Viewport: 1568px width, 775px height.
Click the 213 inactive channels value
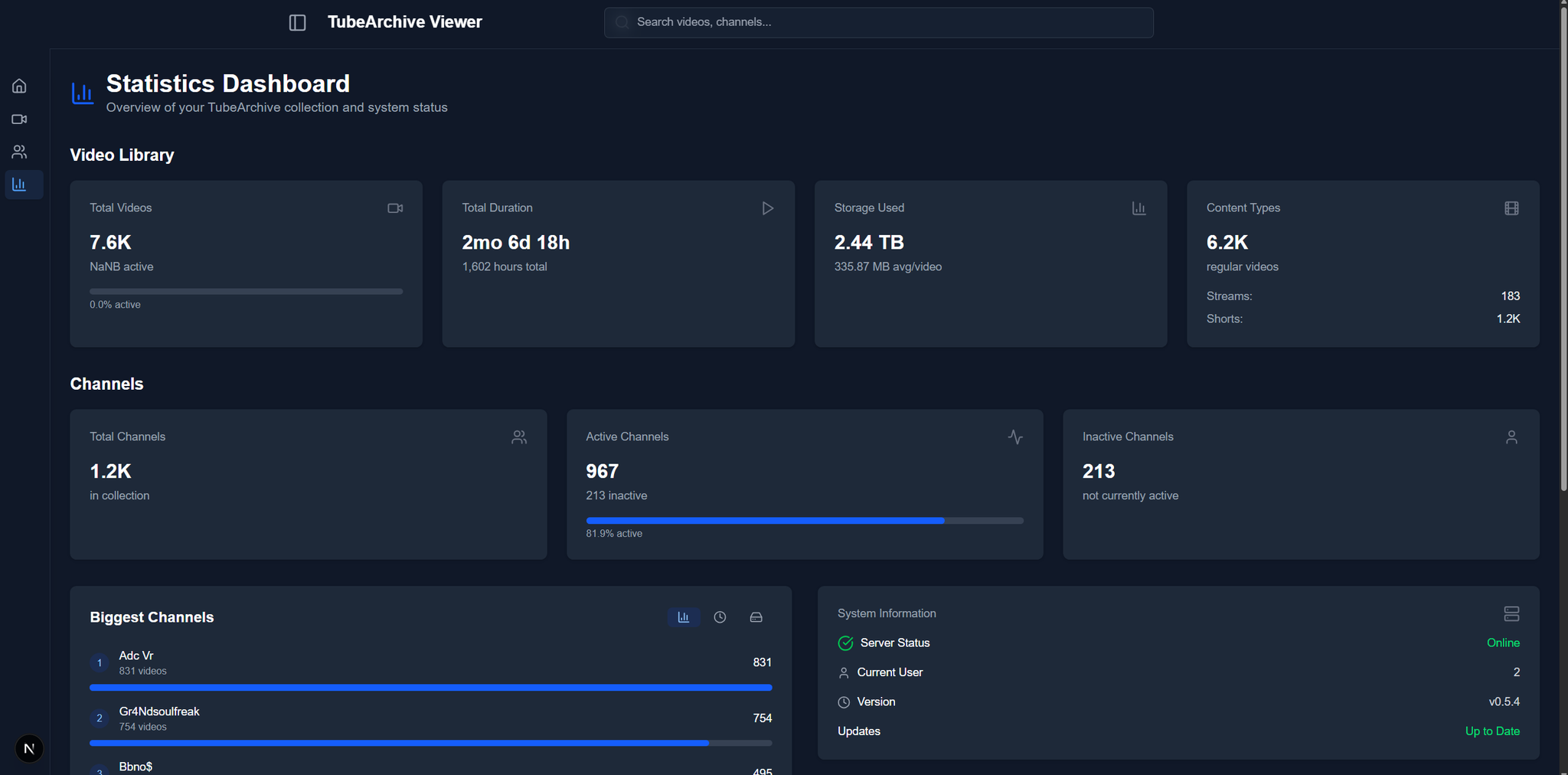tap(1099, 472)
